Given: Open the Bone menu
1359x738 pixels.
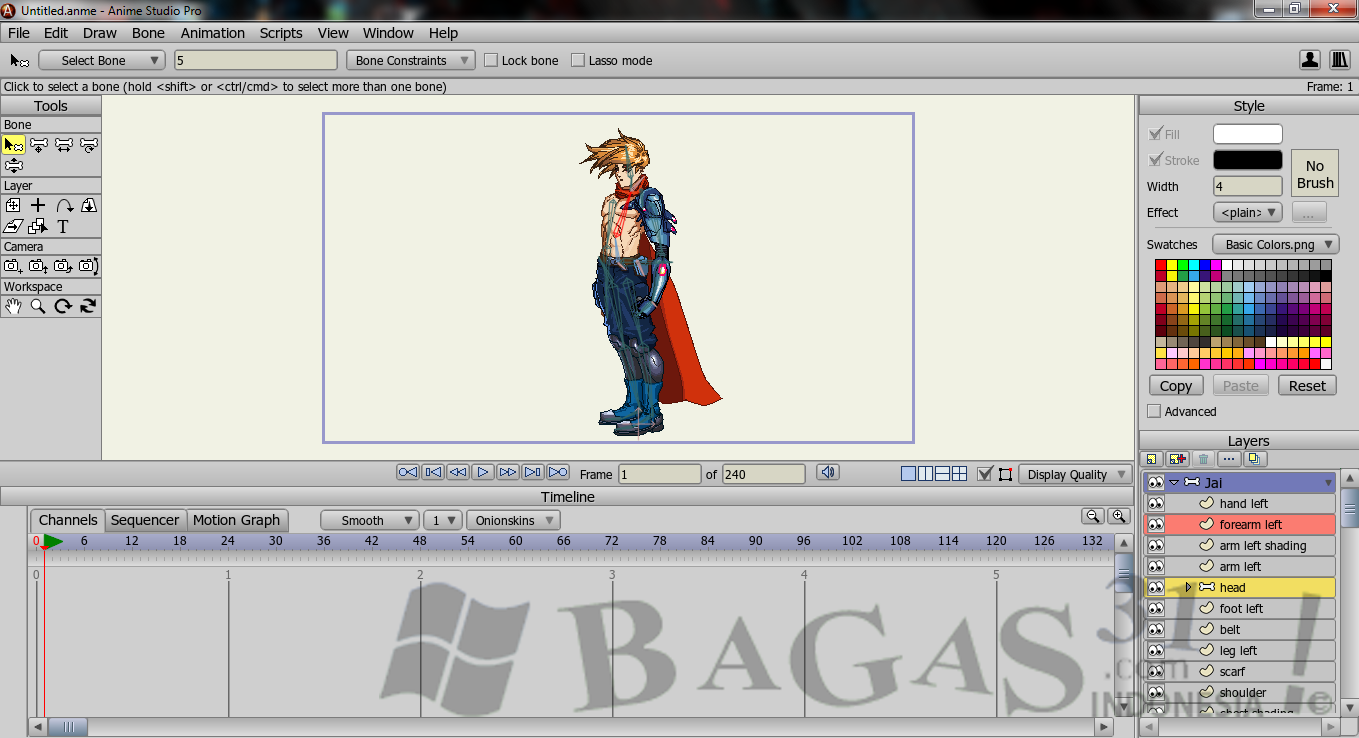Looking at the screenshot, I should pos(148,33).
